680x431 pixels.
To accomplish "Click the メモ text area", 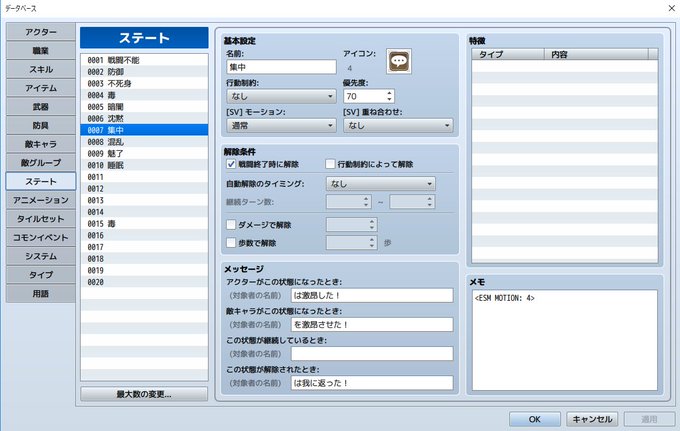I will coord(565,340).
